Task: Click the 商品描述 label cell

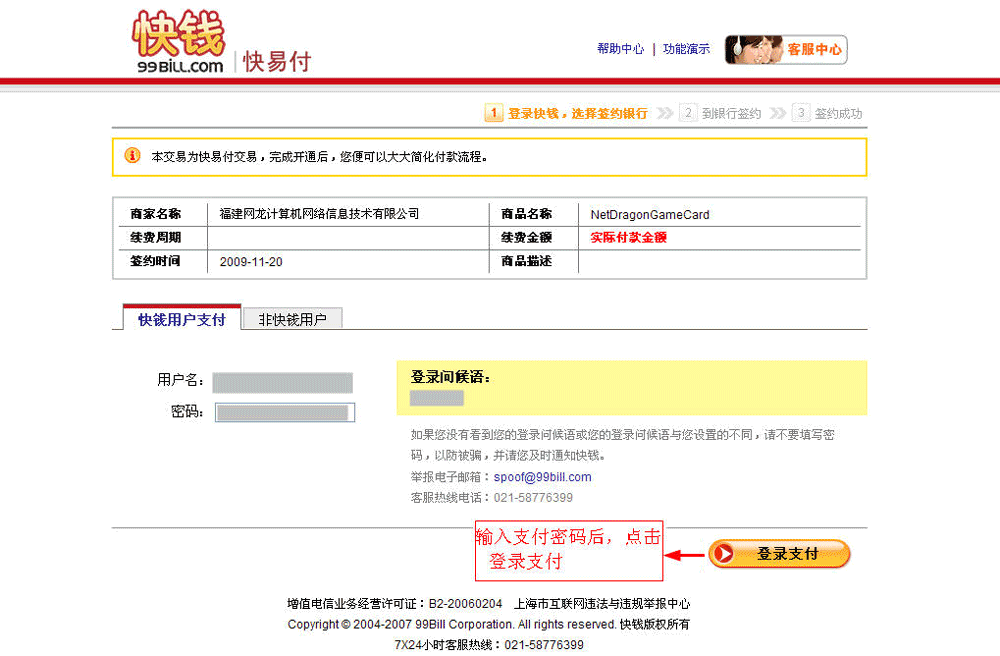Action: (x=527, y=261)
